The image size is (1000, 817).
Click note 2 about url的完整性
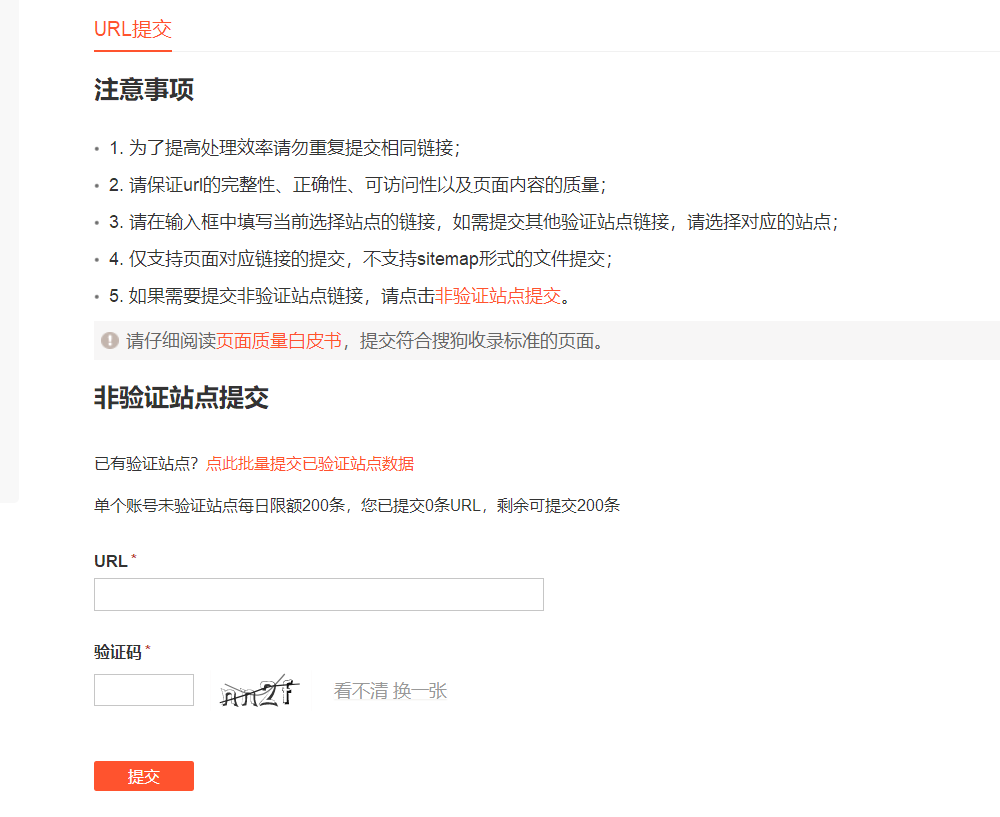[358, 185]
